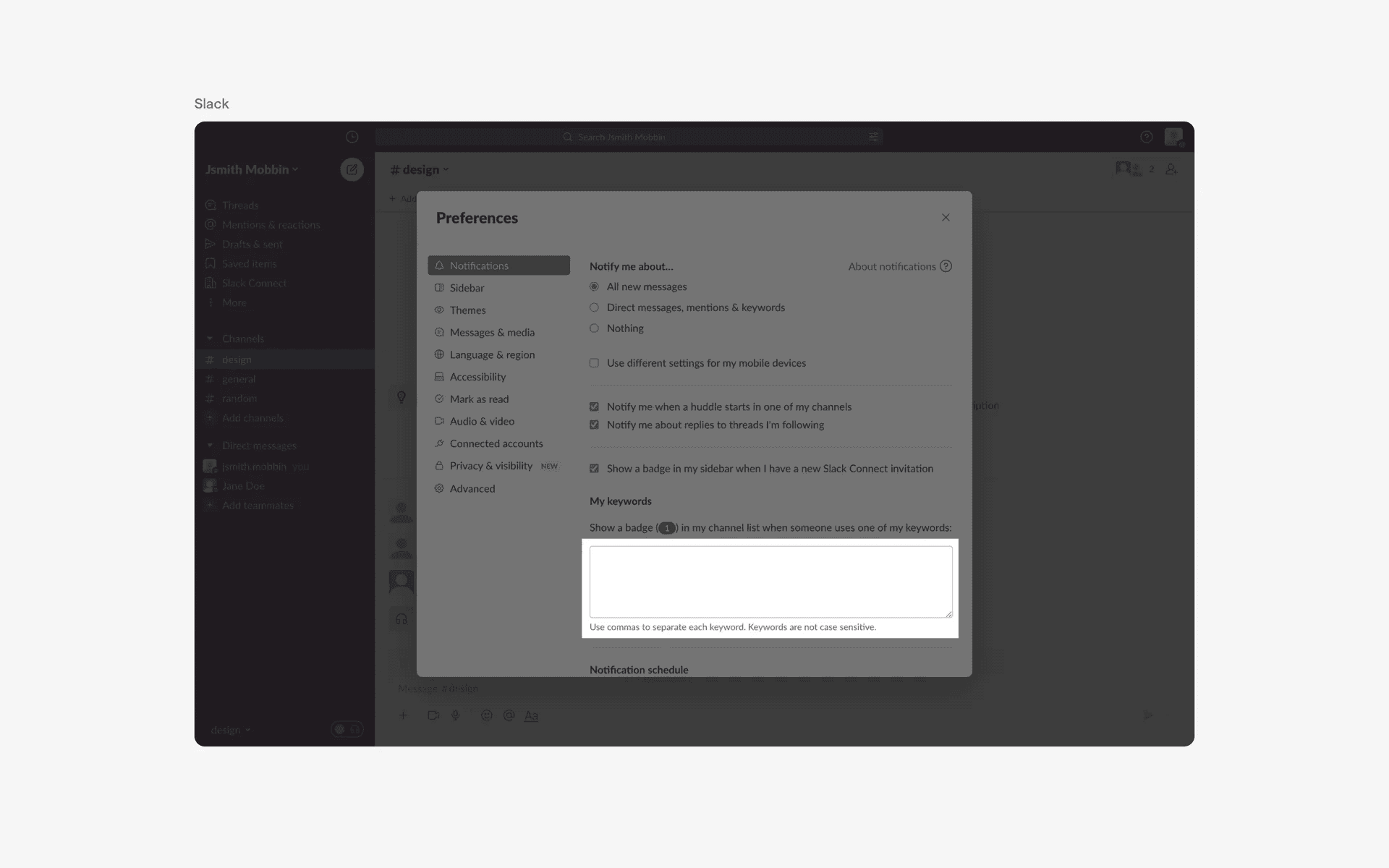1389x868 pixels.
Task: Click the mention @ icon in composer
Action: [509, 715]
